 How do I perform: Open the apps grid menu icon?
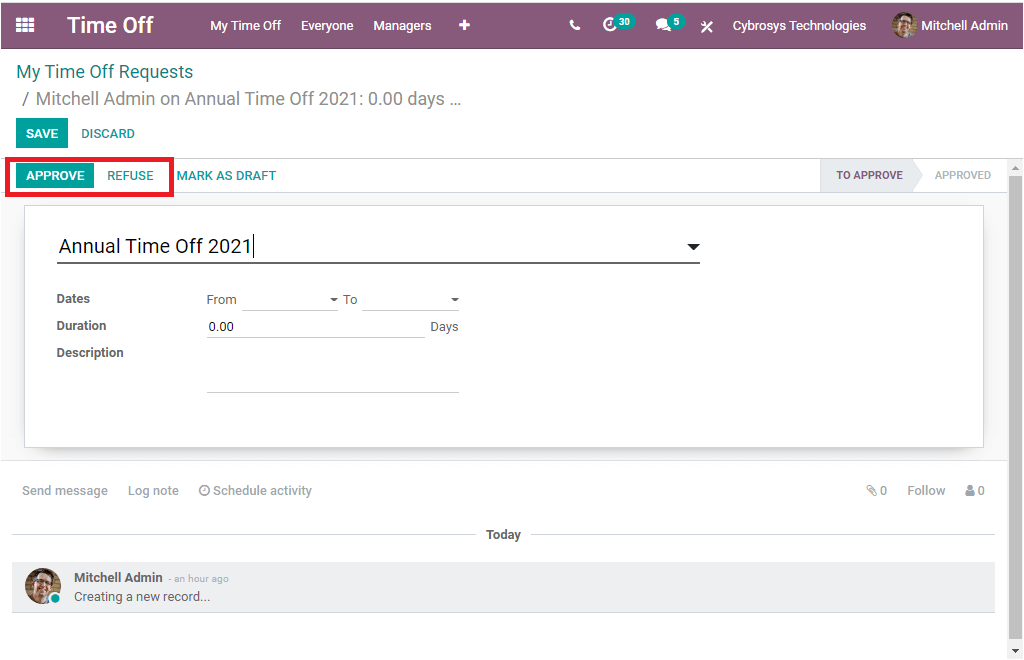click(x=25, y=25)
